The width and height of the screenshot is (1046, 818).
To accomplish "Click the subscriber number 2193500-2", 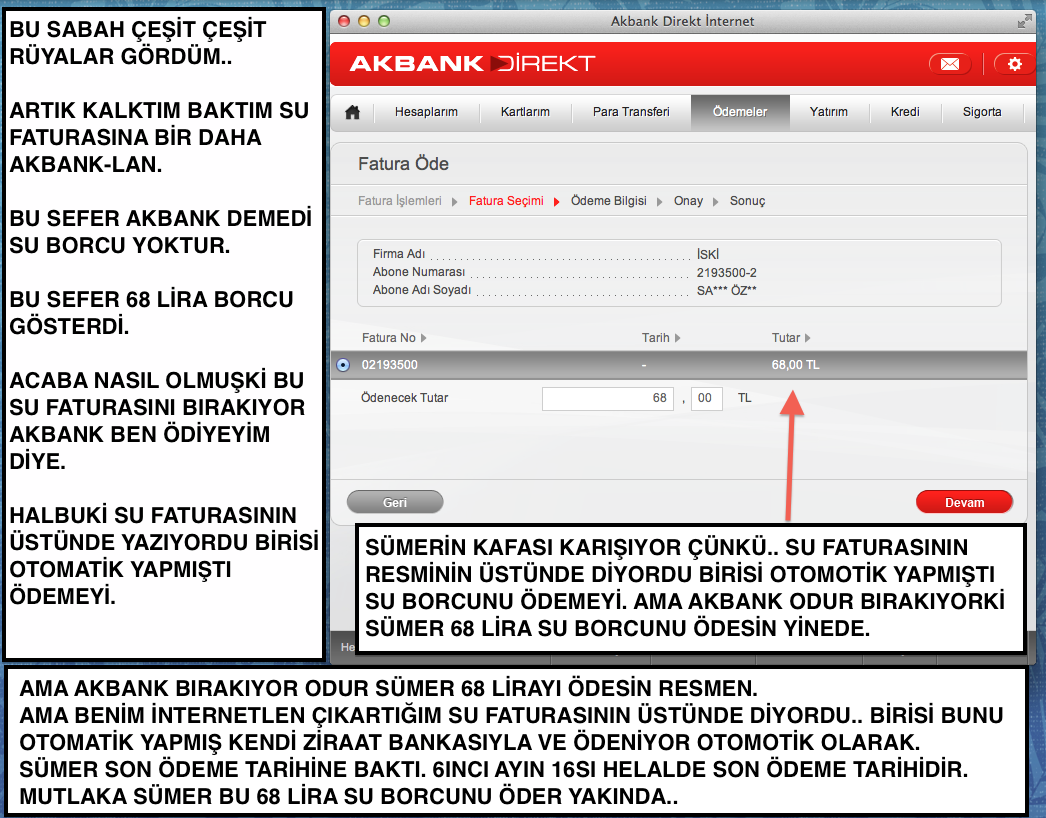I will click(x=726, y=273).
